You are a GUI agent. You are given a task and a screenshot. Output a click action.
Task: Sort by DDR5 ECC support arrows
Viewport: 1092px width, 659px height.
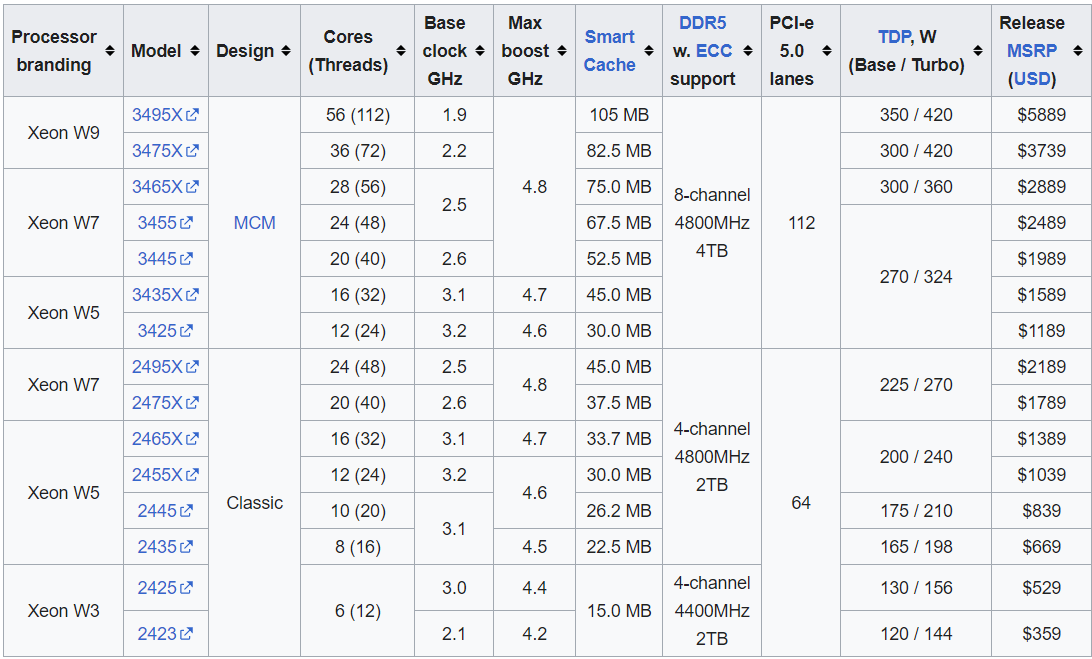(748, 51)
